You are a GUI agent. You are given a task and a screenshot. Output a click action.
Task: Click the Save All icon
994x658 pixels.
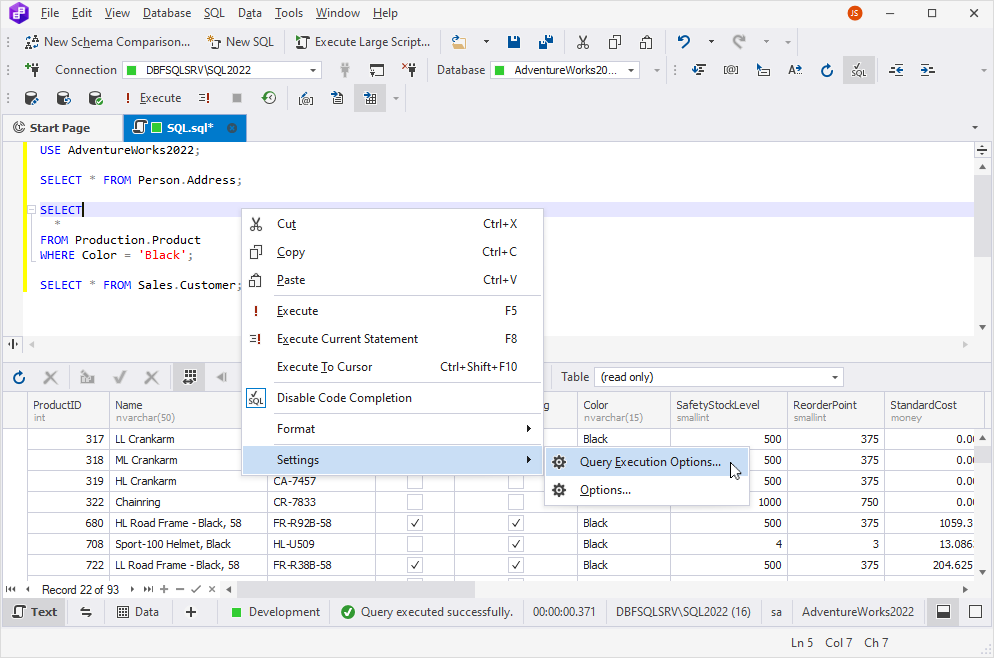(545, 42)
